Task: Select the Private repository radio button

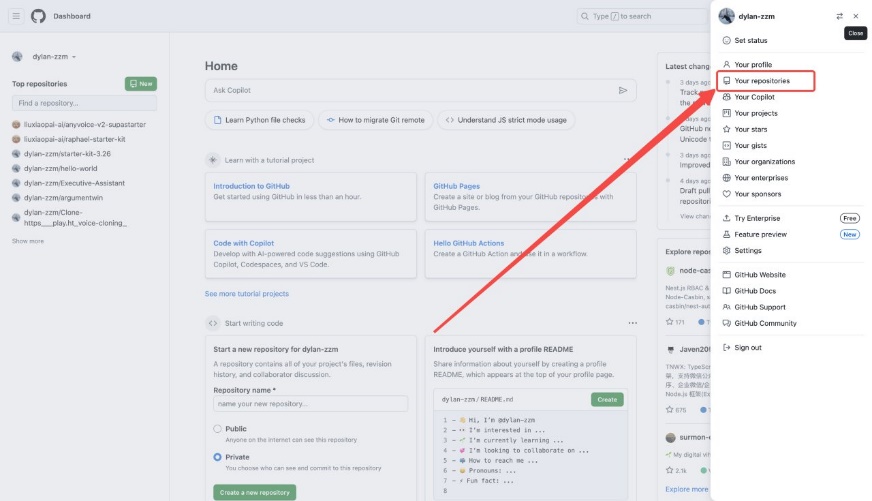Action: click(218, 457)
